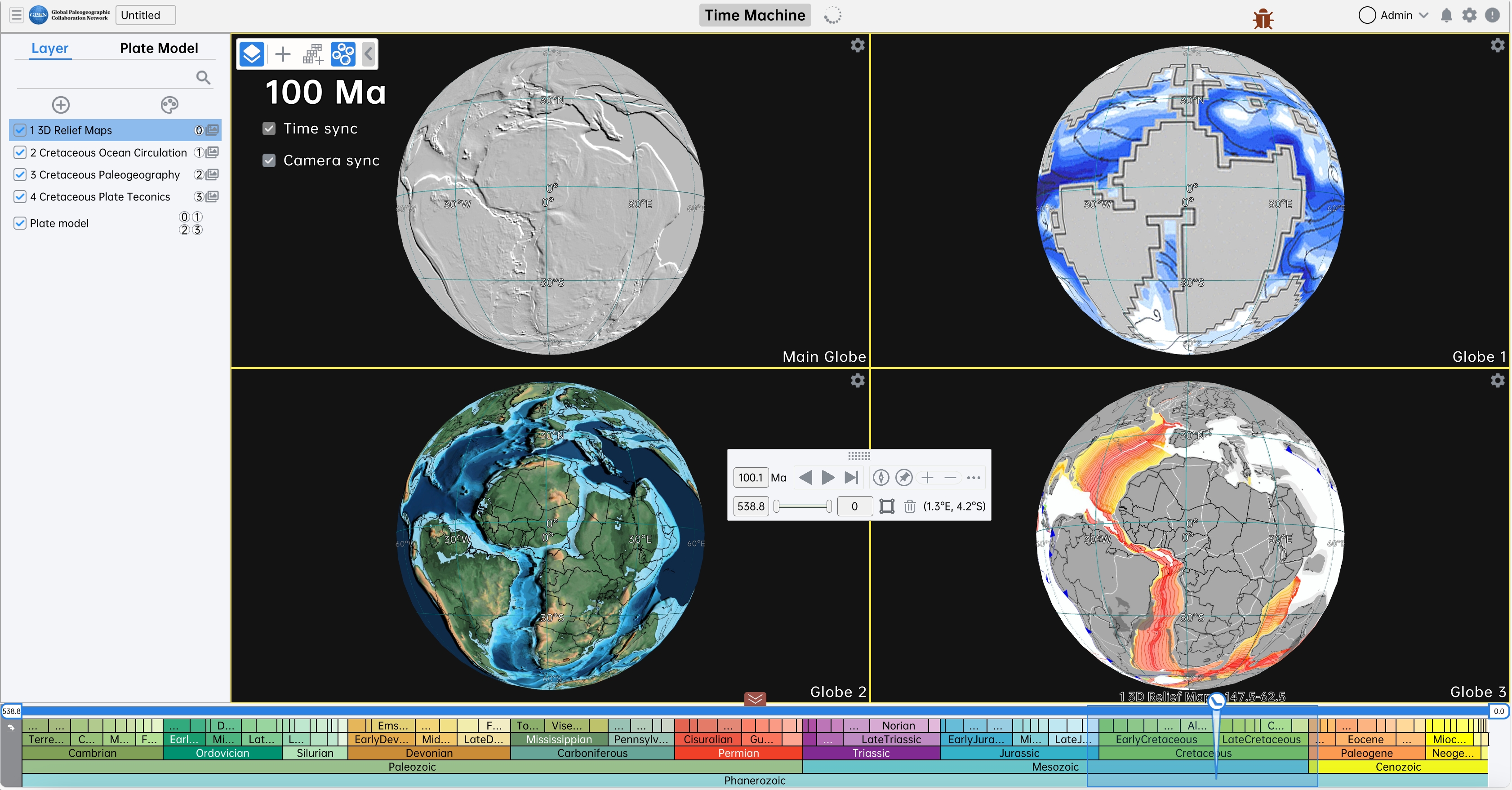Click the compass reset-north icon
1512x790 pixels.
pos(881,478)
